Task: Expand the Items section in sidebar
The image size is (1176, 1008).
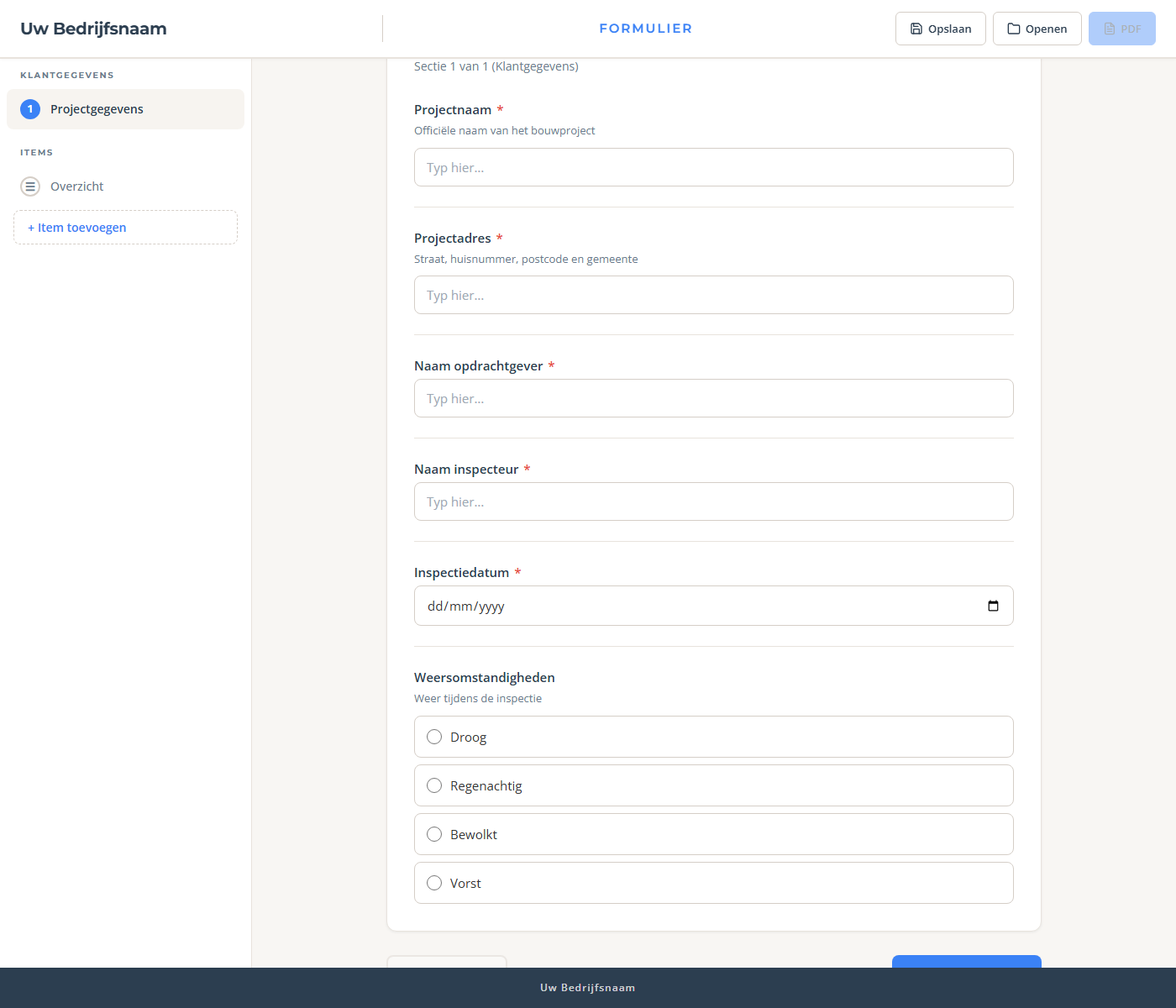Action: (x=37, y=152)
